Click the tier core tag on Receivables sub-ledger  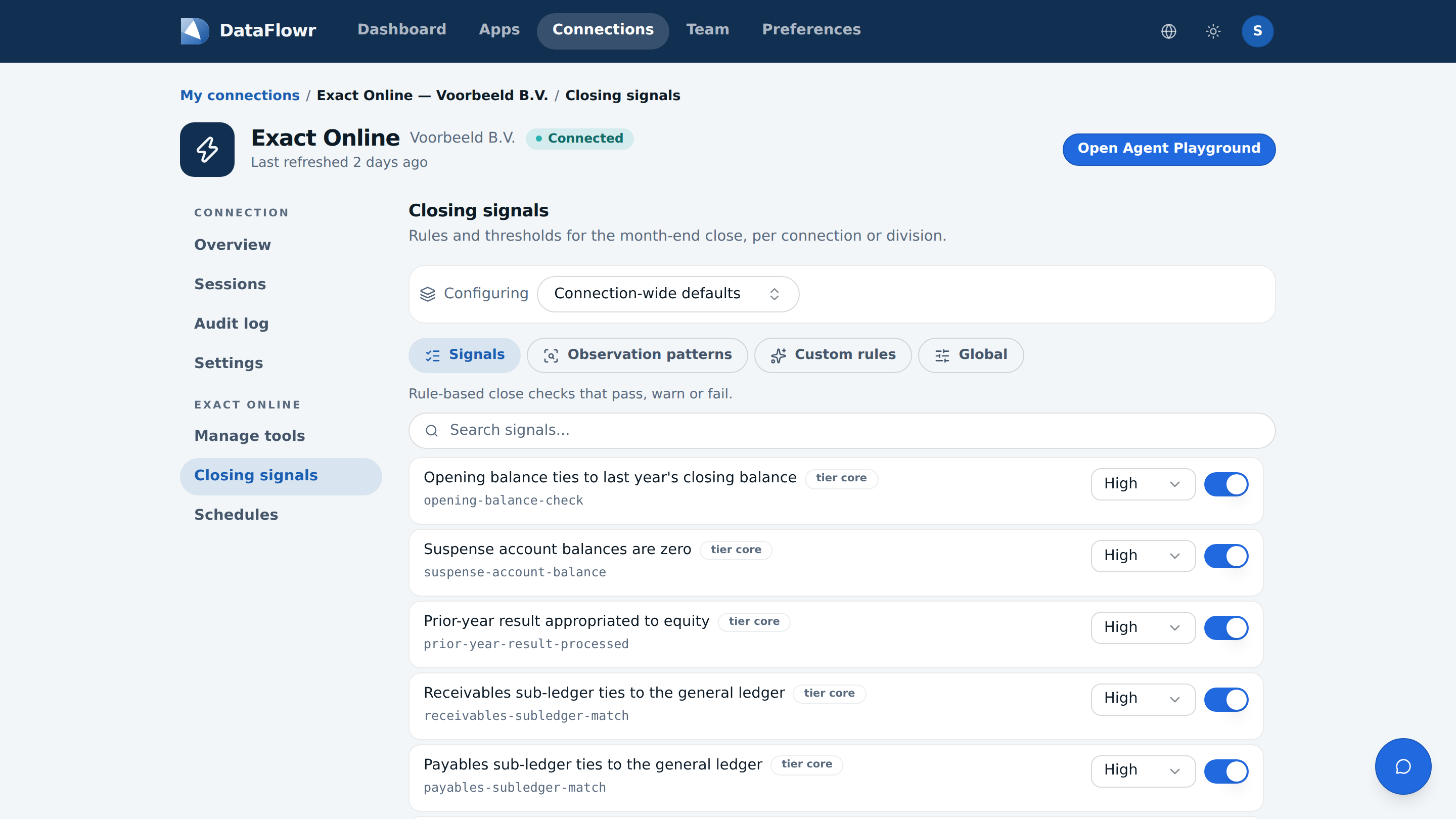point(829,694)
